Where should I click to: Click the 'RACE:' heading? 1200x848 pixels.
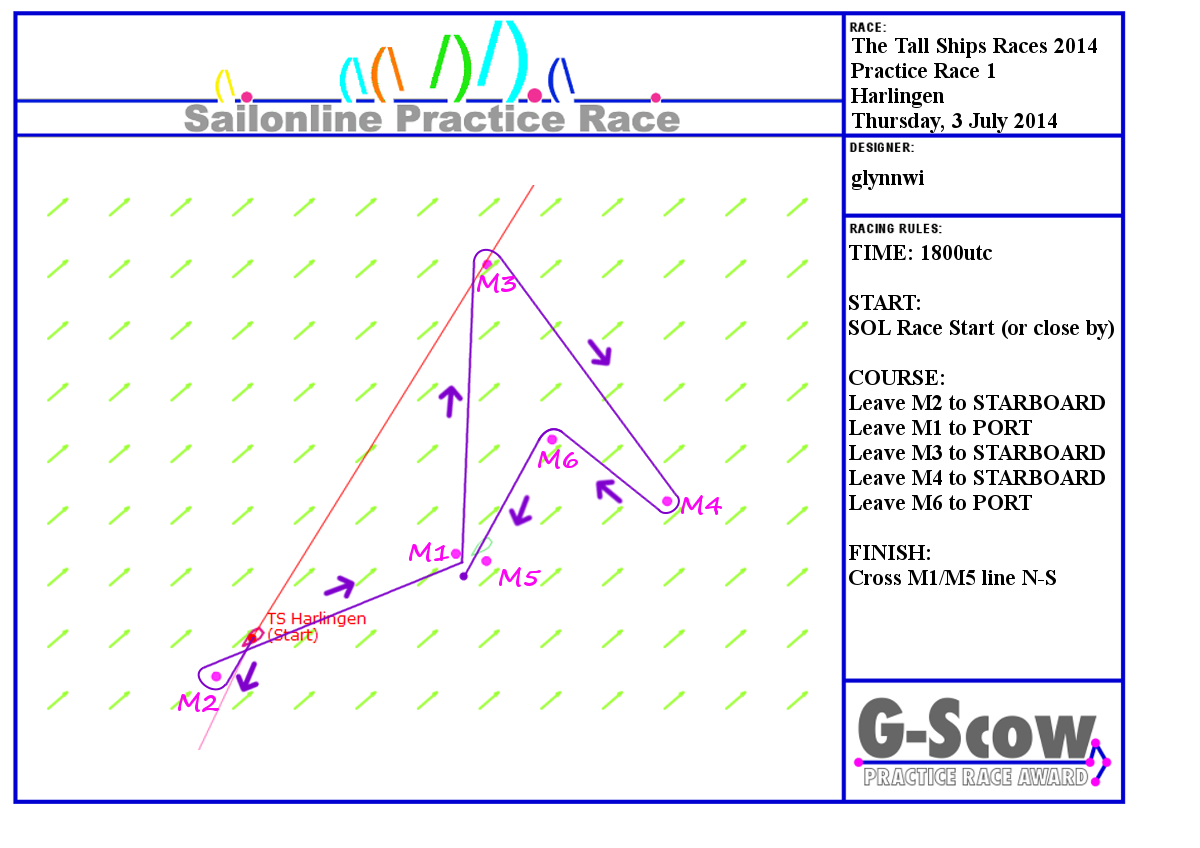866,27
